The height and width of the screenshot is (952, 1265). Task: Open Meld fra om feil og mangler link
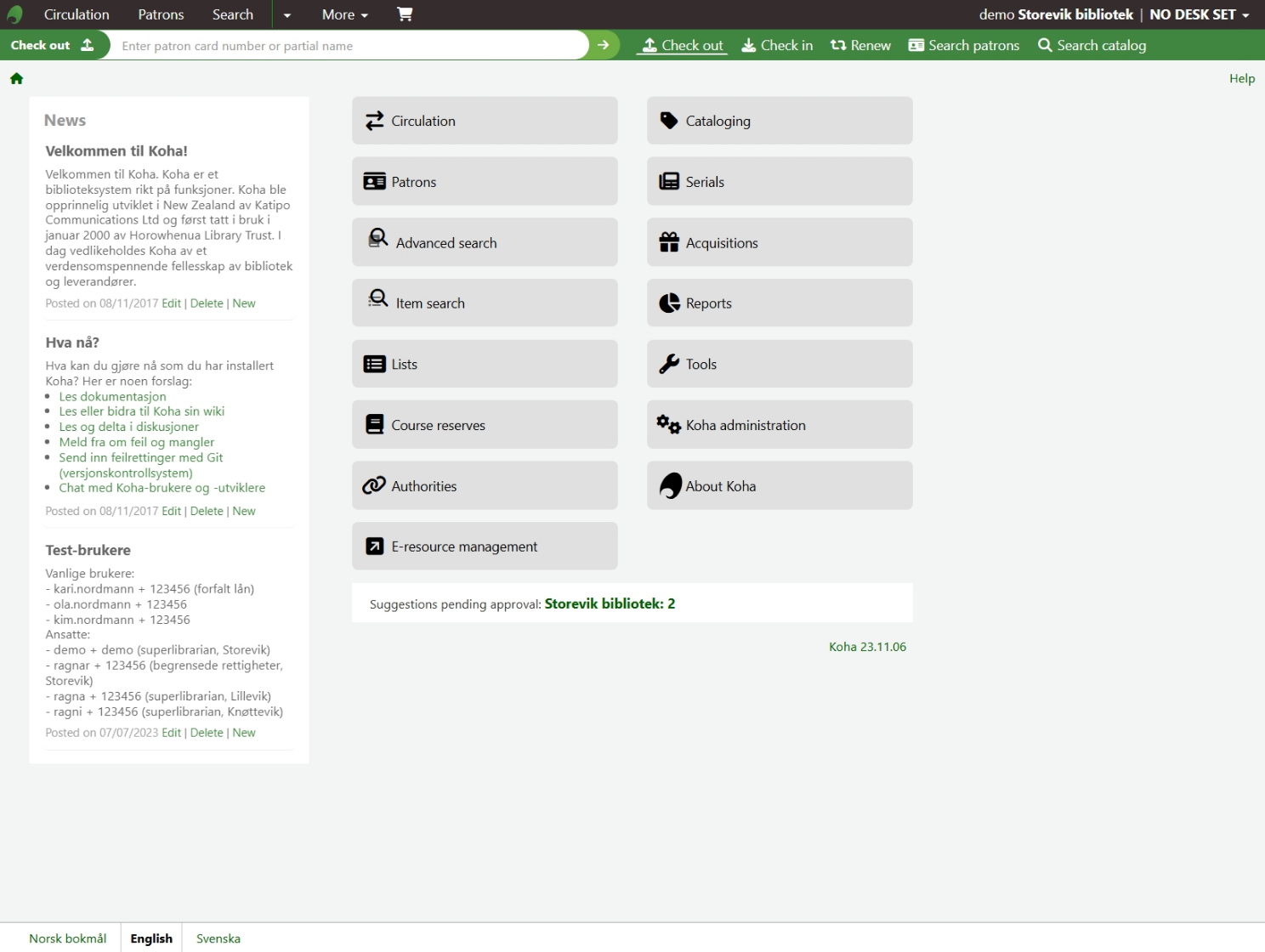136,442
